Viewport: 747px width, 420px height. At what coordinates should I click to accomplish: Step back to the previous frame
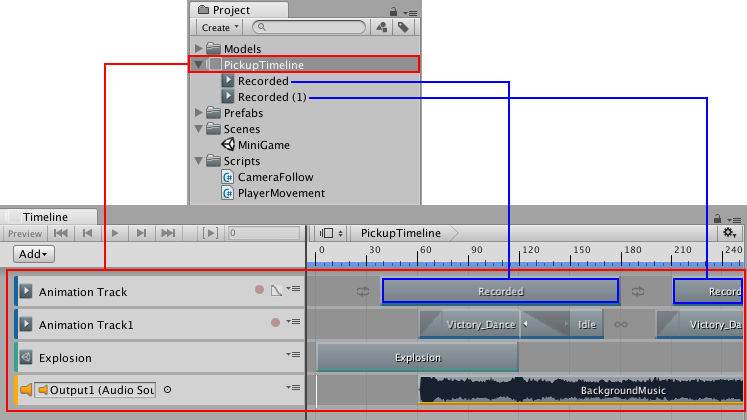coord(89,233)
